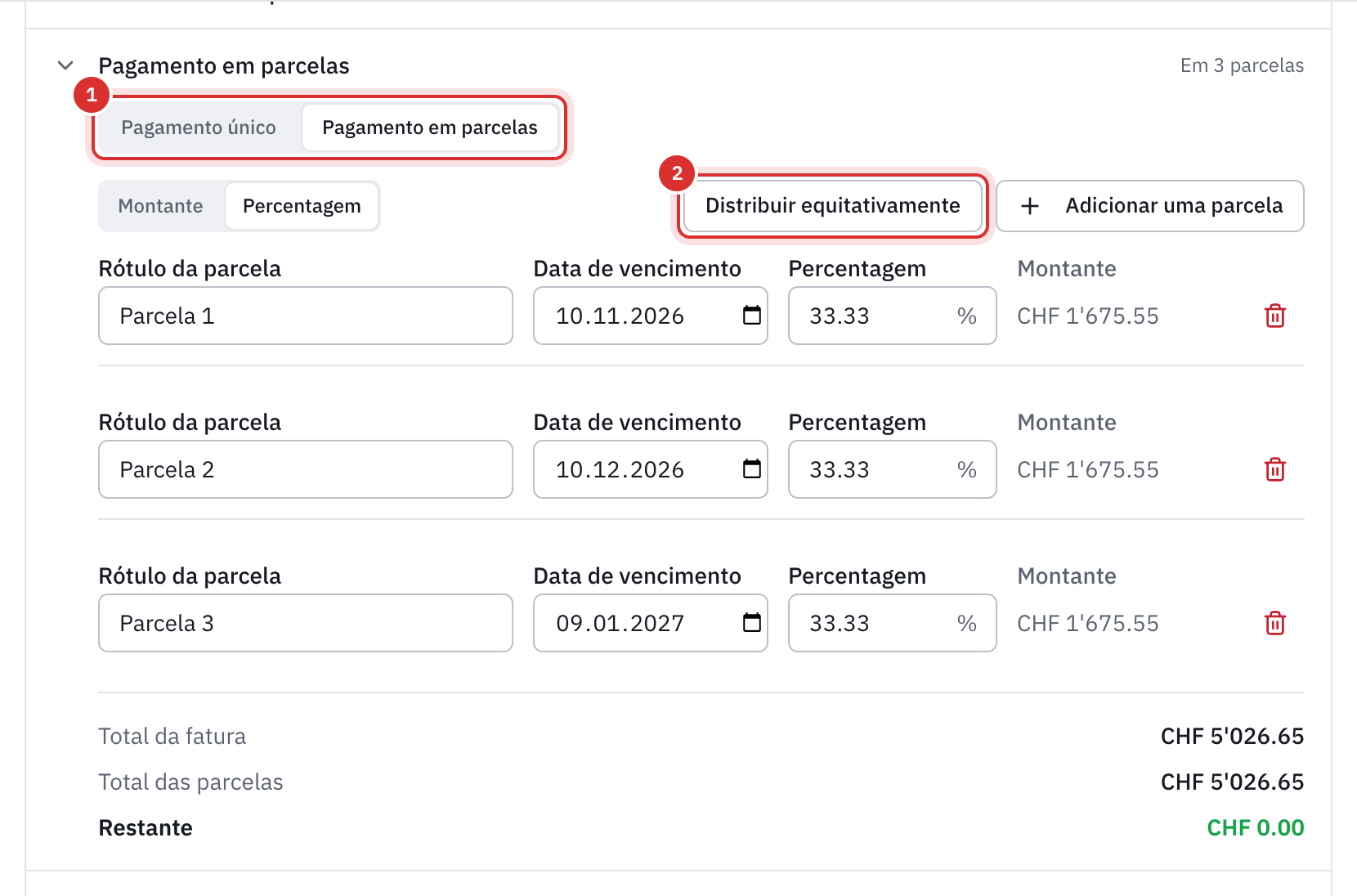
Task: Open calendar picker for date 10.11.2026
Action: point(752,315)
